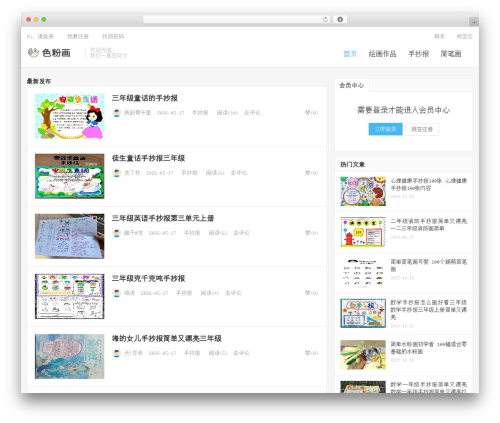The height and width of the screenshot is (423, 500).
Task: Open post 三年级童话的手抄报
Action: pyautogui.click(x=145, y=98)
